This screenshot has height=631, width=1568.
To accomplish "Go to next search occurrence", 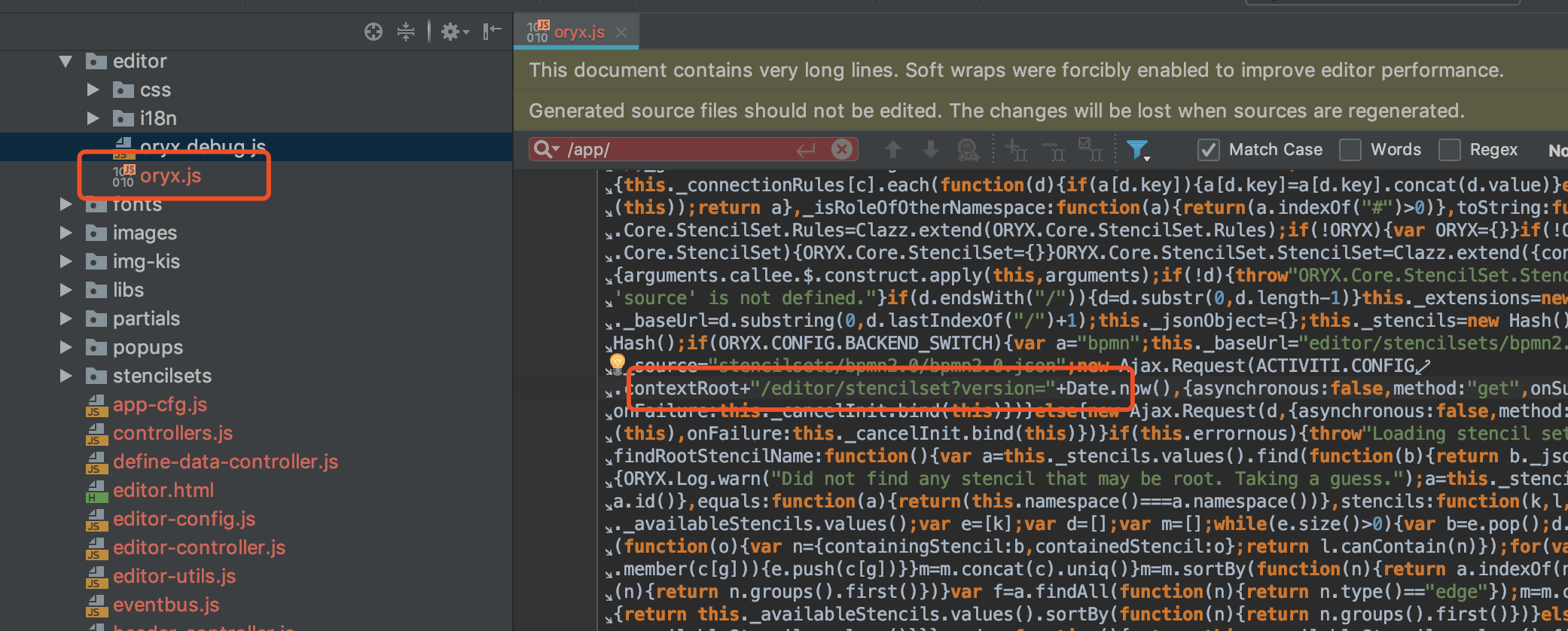I will point(931,149).
